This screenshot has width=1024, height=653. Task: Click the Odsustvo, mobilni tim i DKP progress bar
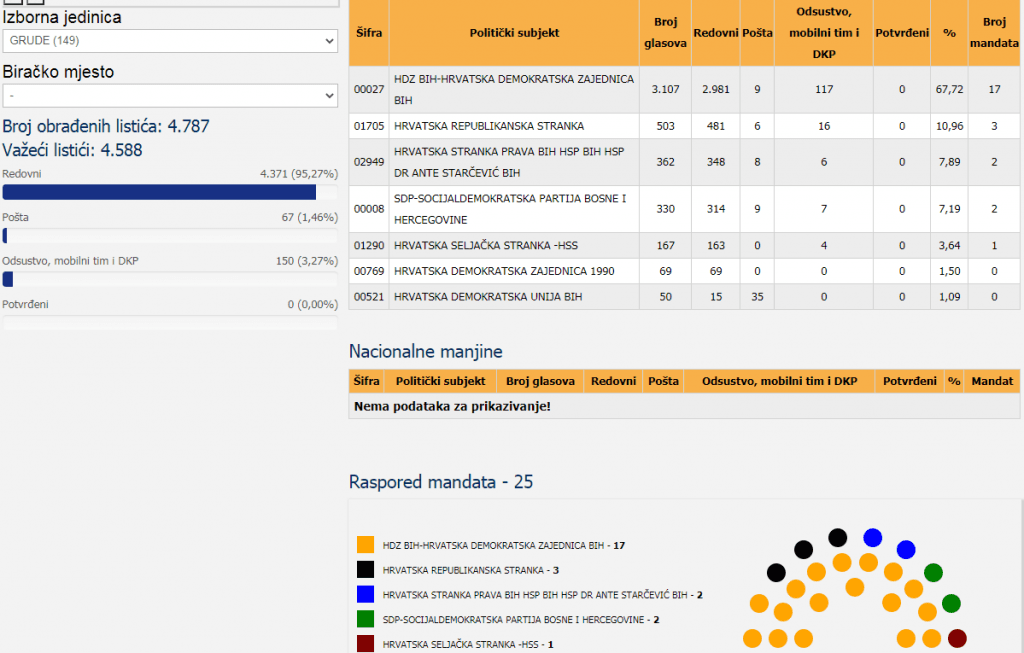[169, 279]
